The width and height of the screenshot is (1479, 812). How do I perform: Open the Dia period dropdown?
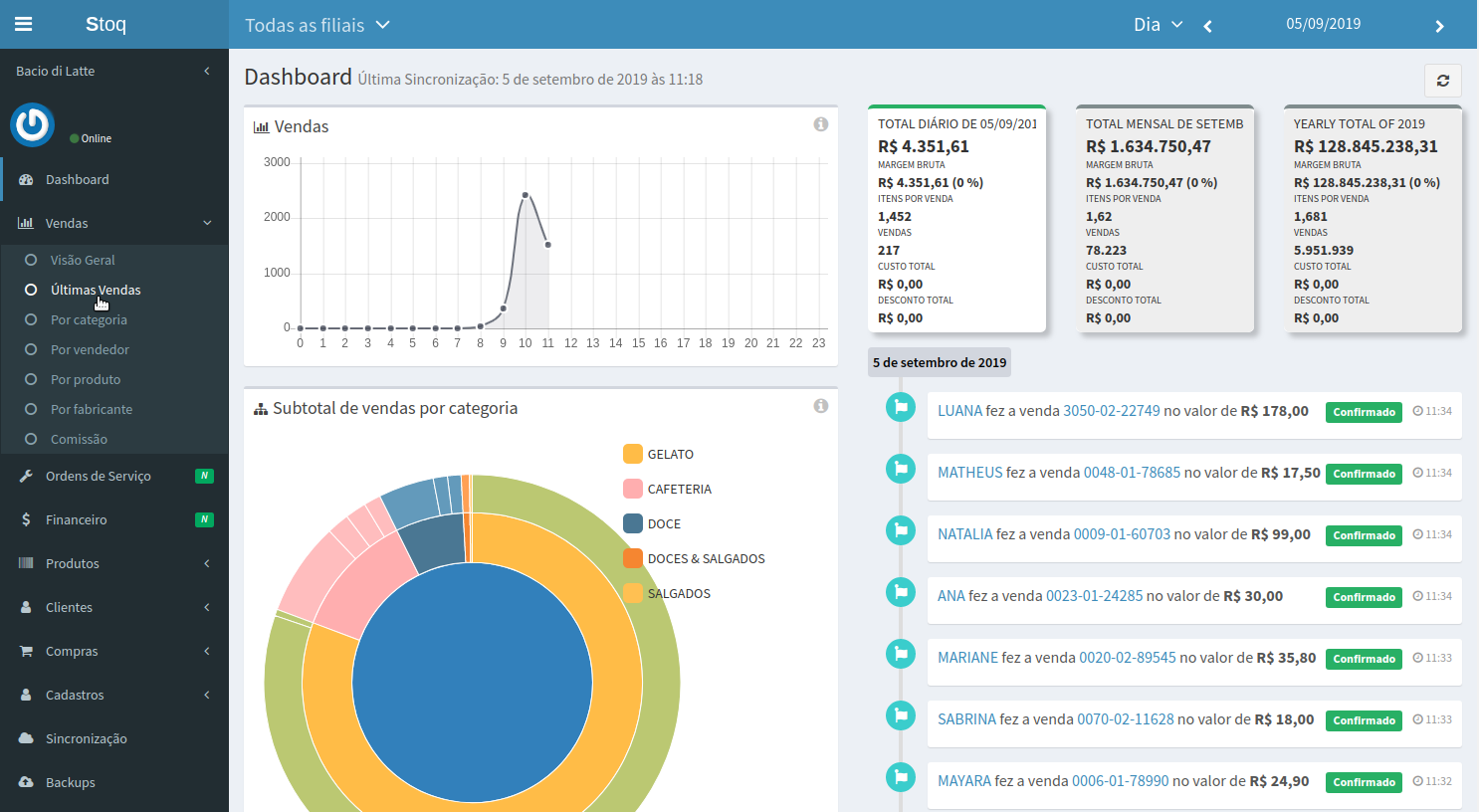click(1159, 25)
